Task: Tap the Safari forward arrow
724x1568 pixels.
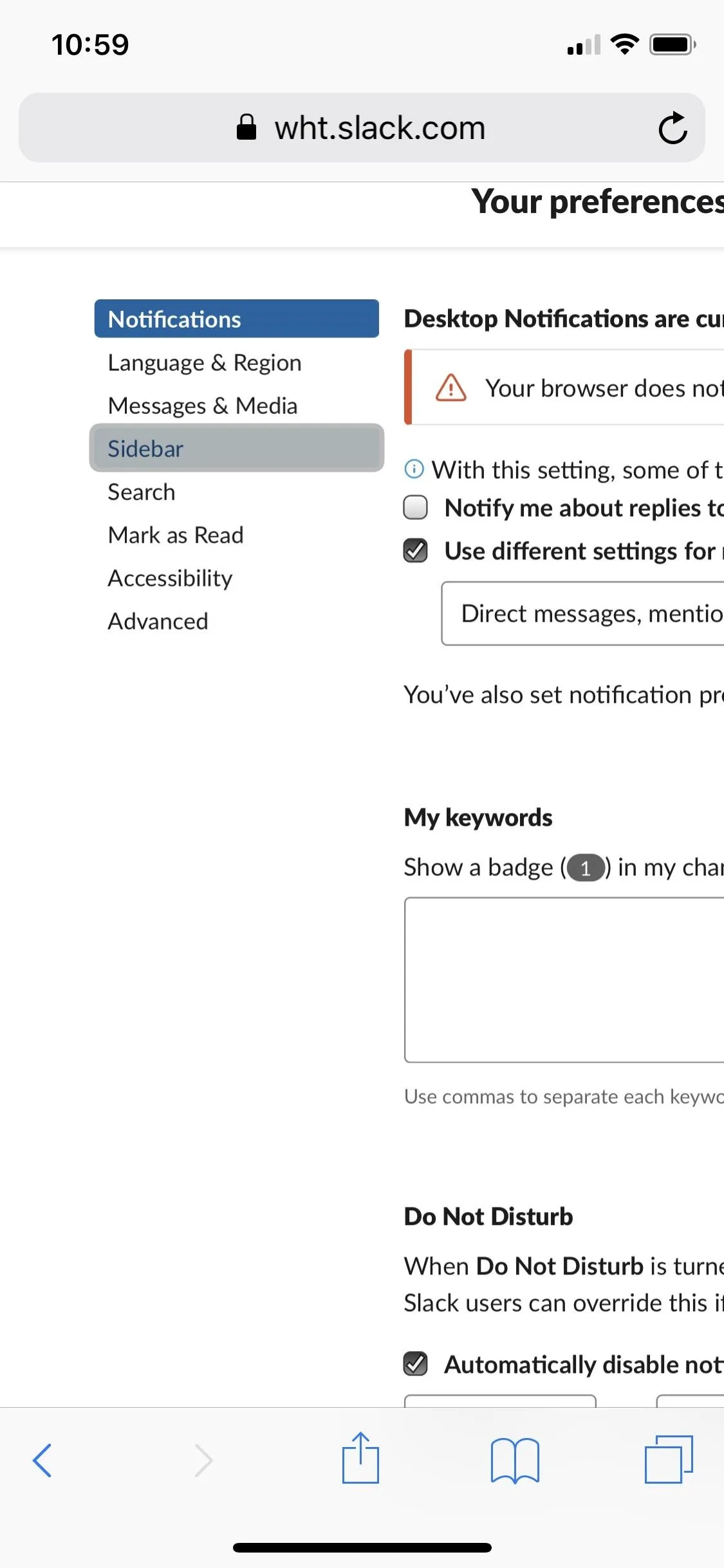Action: click(x=203, y=1460)
